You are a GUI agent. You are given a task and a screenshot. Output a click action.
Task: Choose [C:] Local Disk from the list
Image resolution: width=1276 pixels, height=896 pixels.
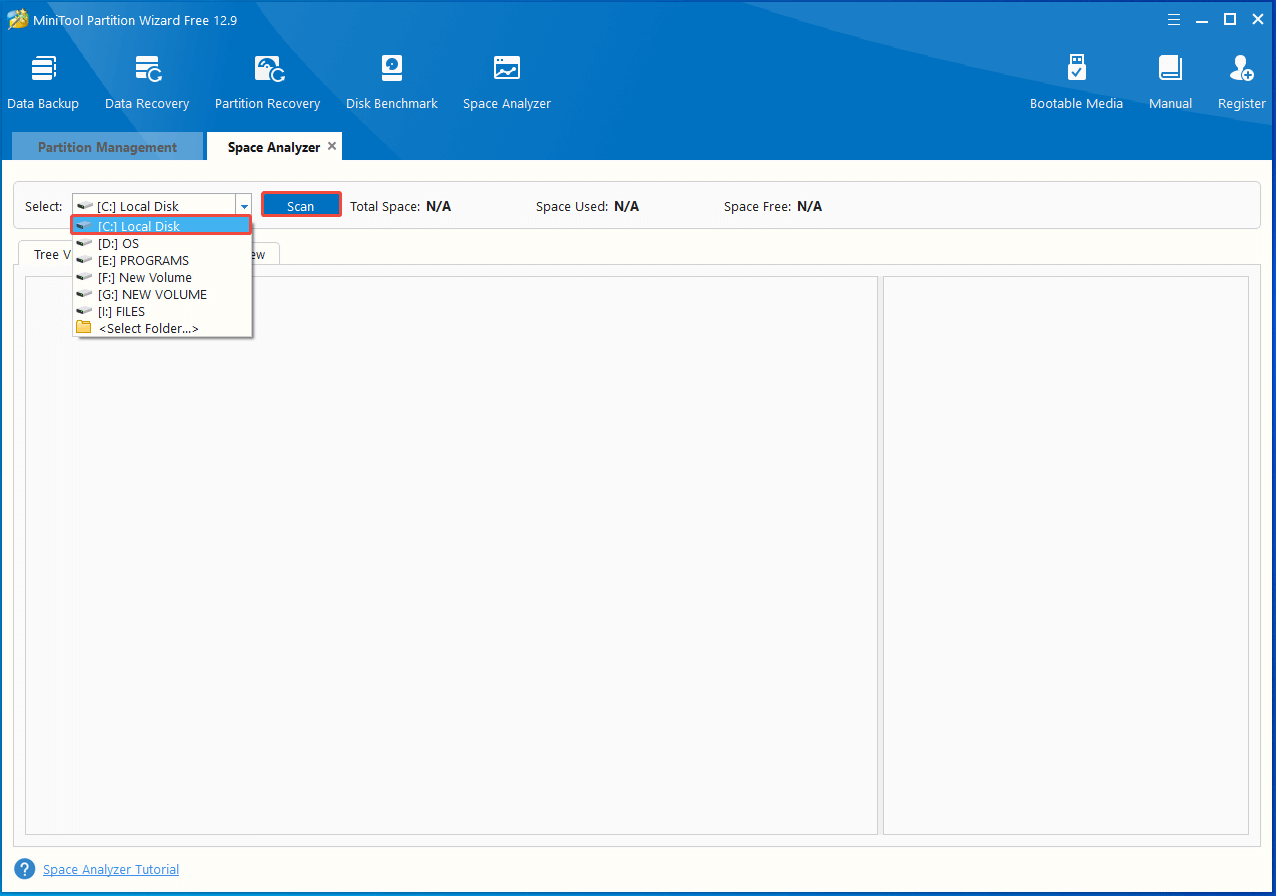[x=161, y=226]
